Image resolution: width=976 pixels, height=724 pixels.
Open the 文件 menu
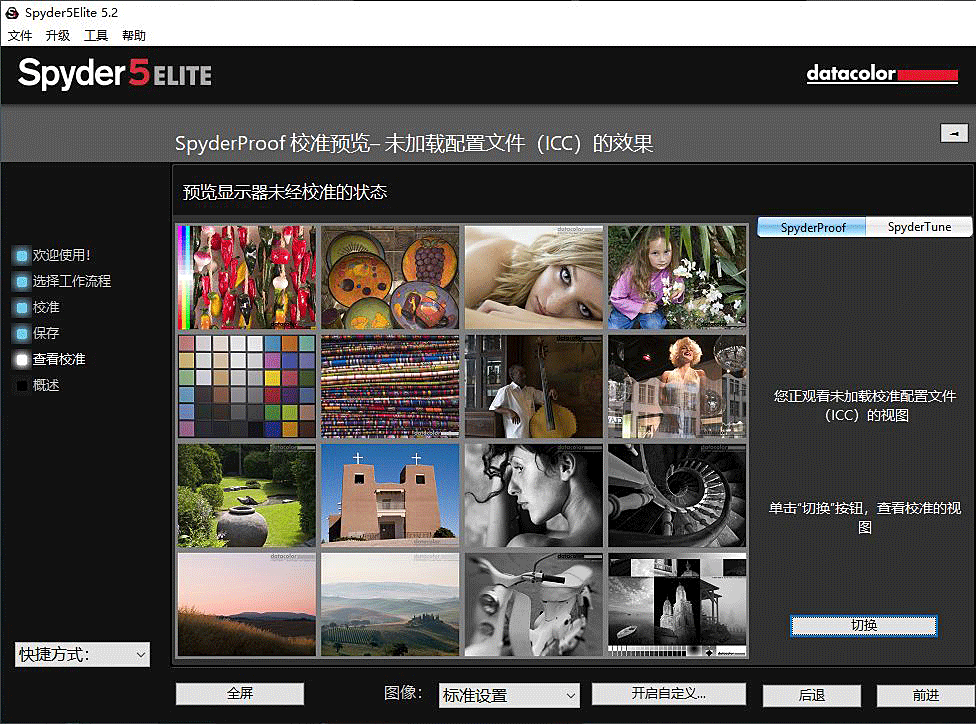[20, 35]
